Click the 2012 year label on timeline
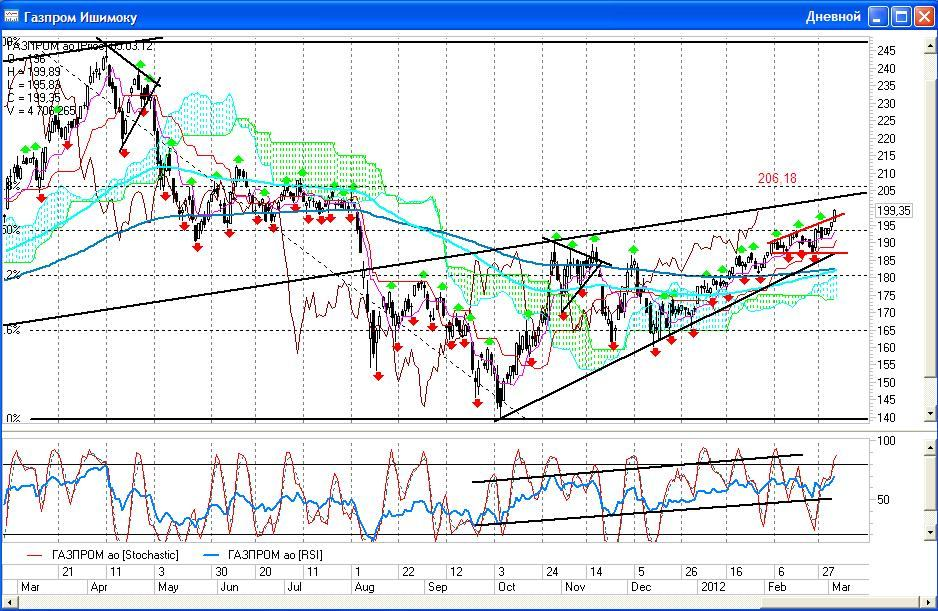The image size is (938, 611). pyautogui.click(x=712, y=586)
